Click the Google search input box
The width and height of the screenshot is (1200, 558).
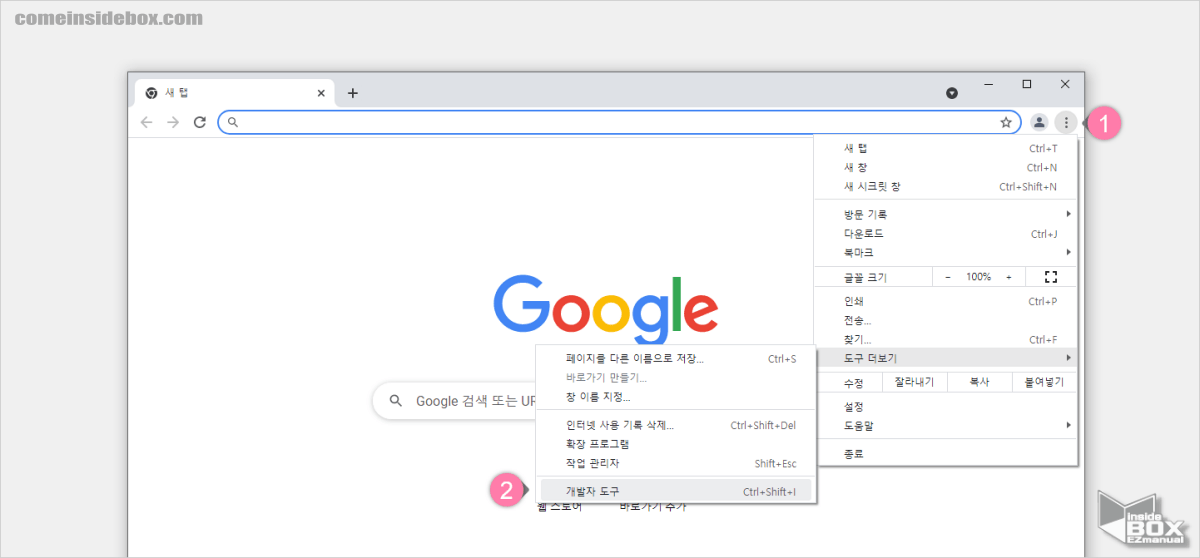pos(455,401)
